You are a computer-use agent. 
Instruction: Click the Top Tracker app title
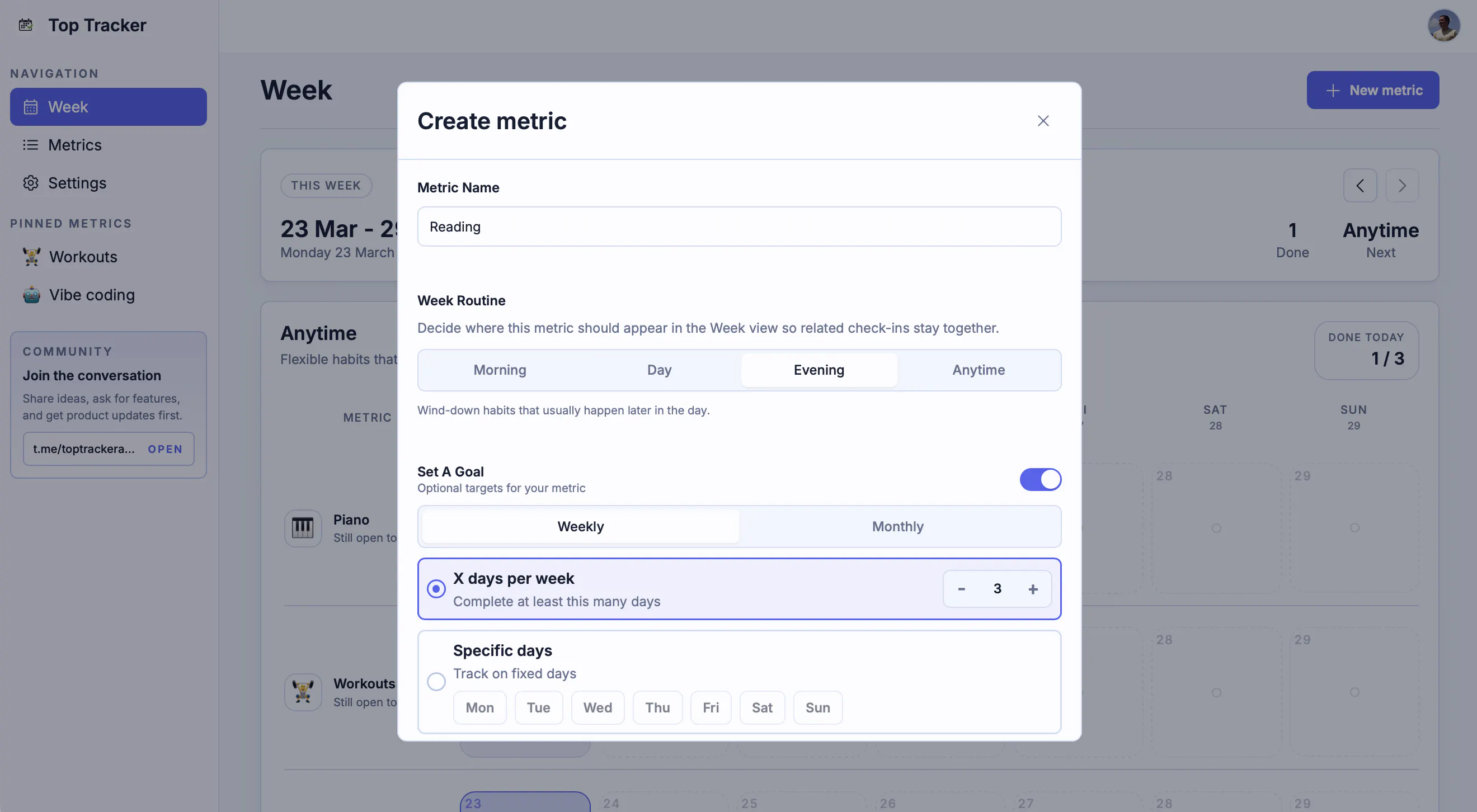coord(97,25)
